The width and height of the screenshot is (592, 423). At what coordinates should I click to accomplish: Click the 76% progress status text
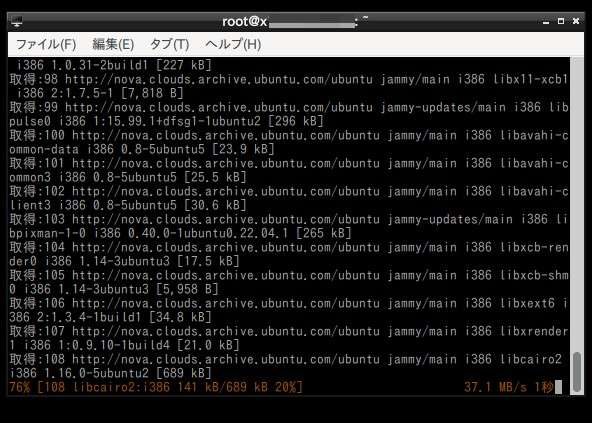pyautogui.click(x=156, y=387)
